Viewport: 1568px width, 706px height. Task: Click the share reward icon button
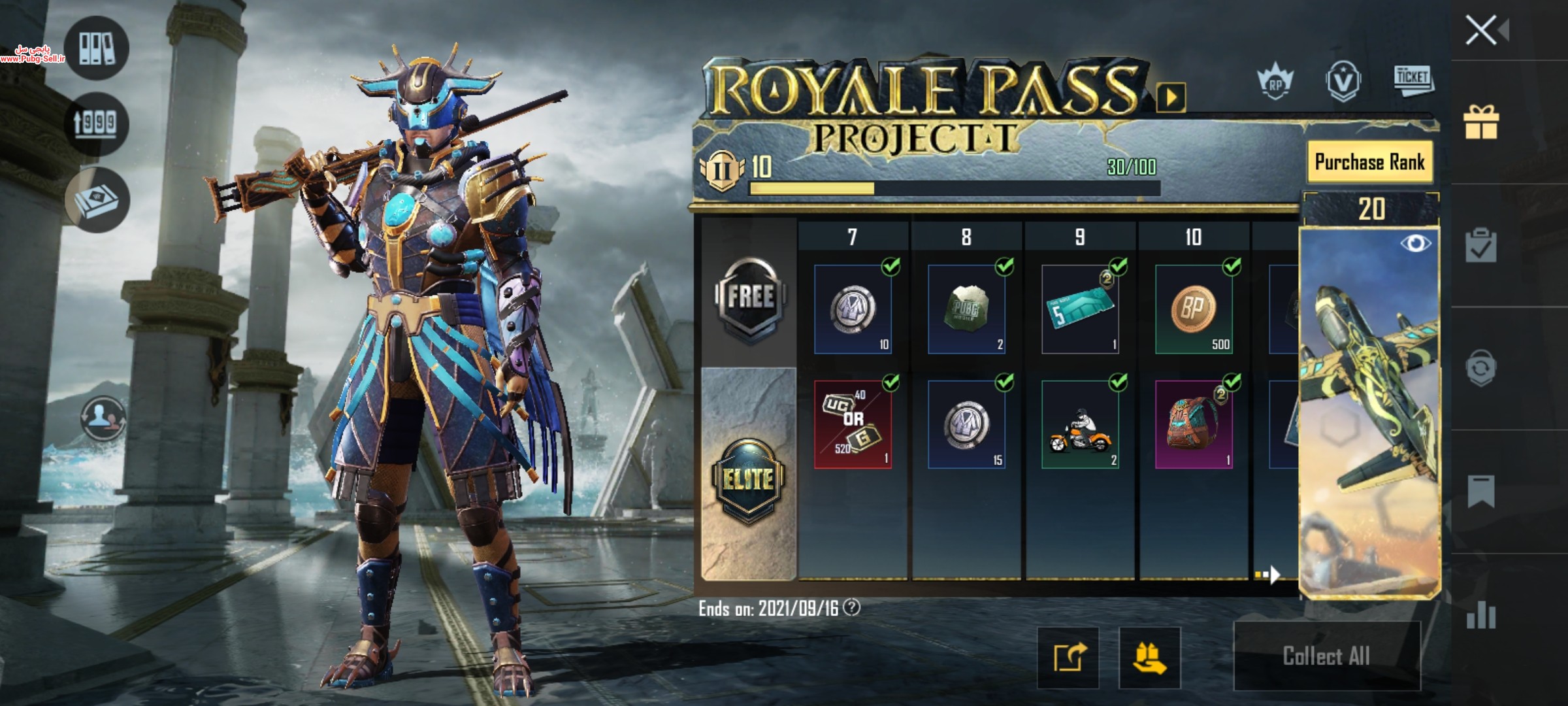pyautogui.click(x=1068, y=657)
